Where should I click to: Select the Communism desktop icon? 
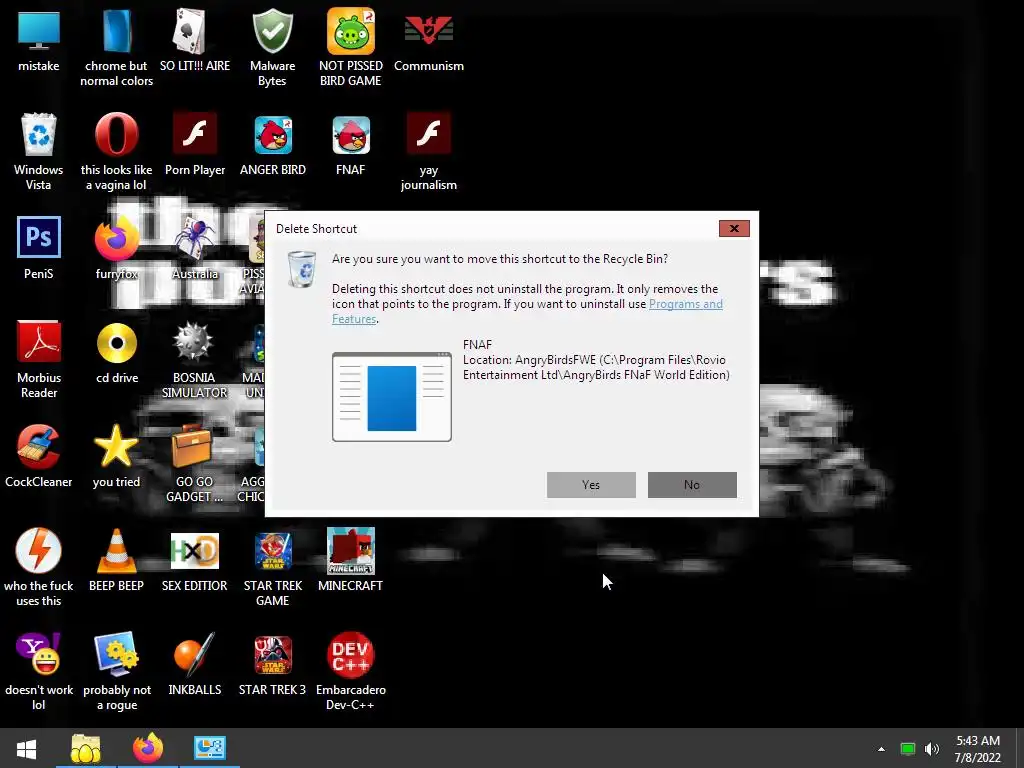click(428, 31)
